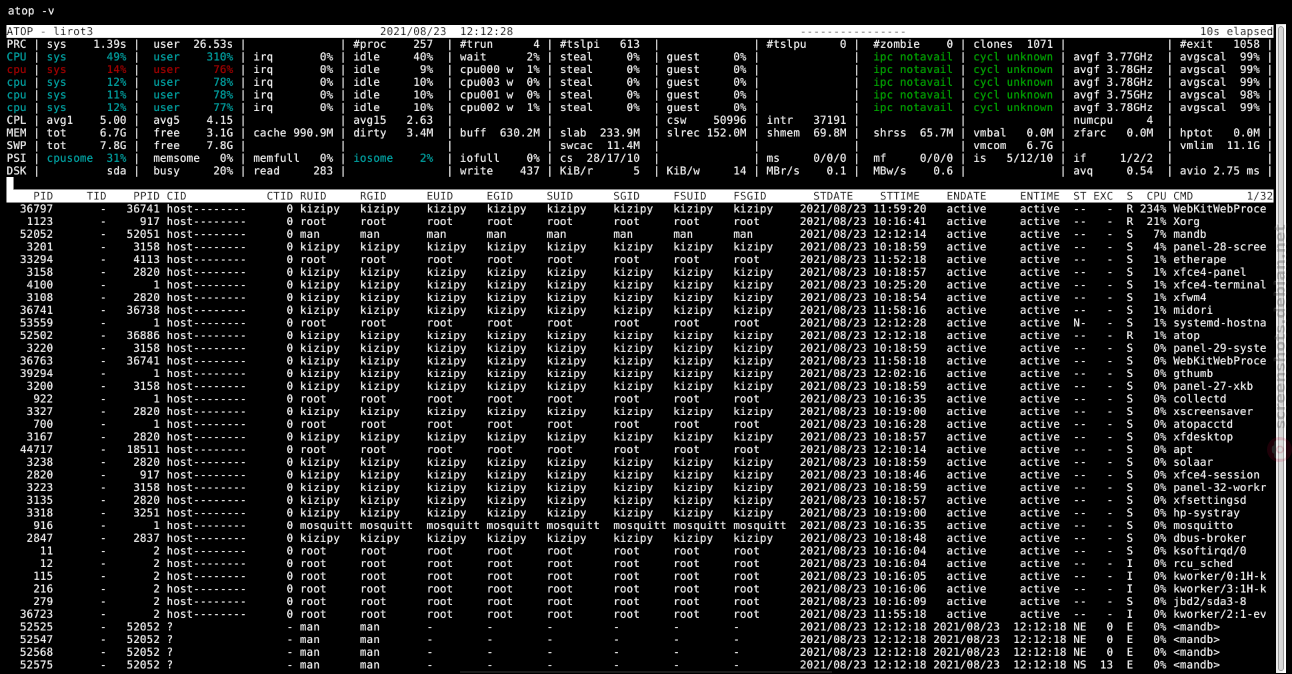Click the atopacctd process name
This screenshot has height=674, width=1292.
pyautogui.click(x=1203, y=424)
